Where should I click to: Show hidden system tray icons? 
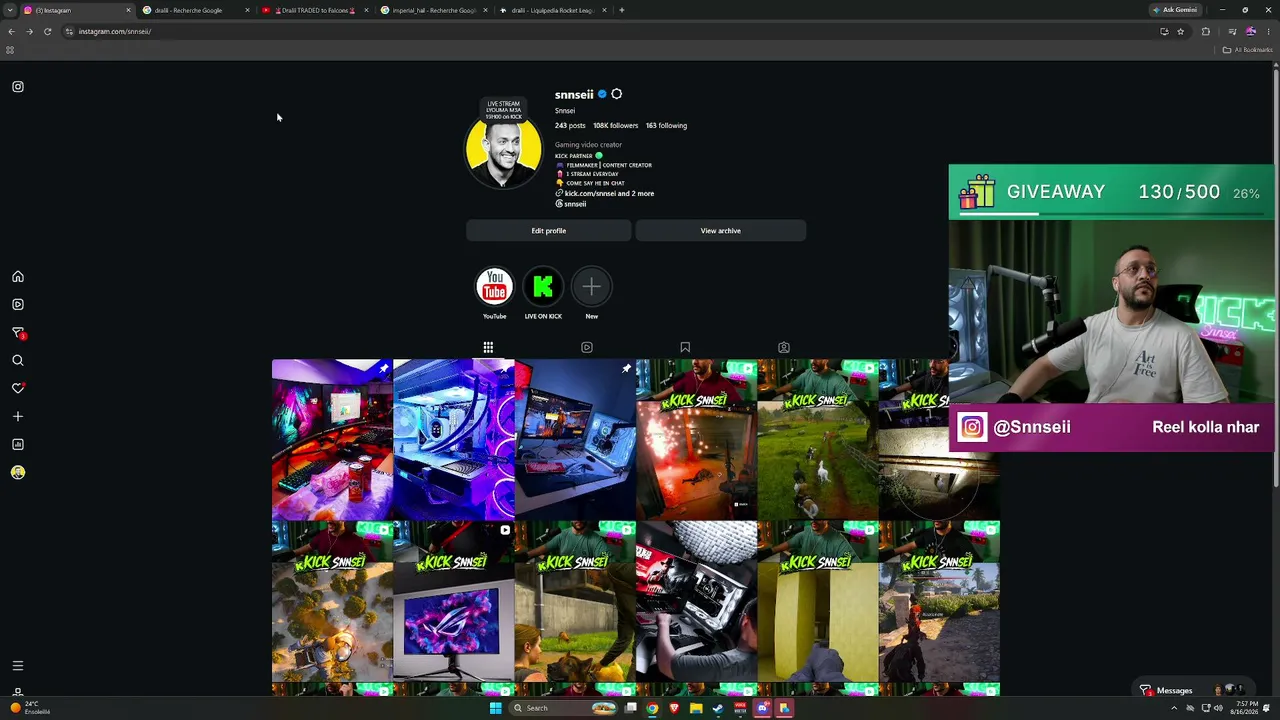click(x=1174, y=709)
